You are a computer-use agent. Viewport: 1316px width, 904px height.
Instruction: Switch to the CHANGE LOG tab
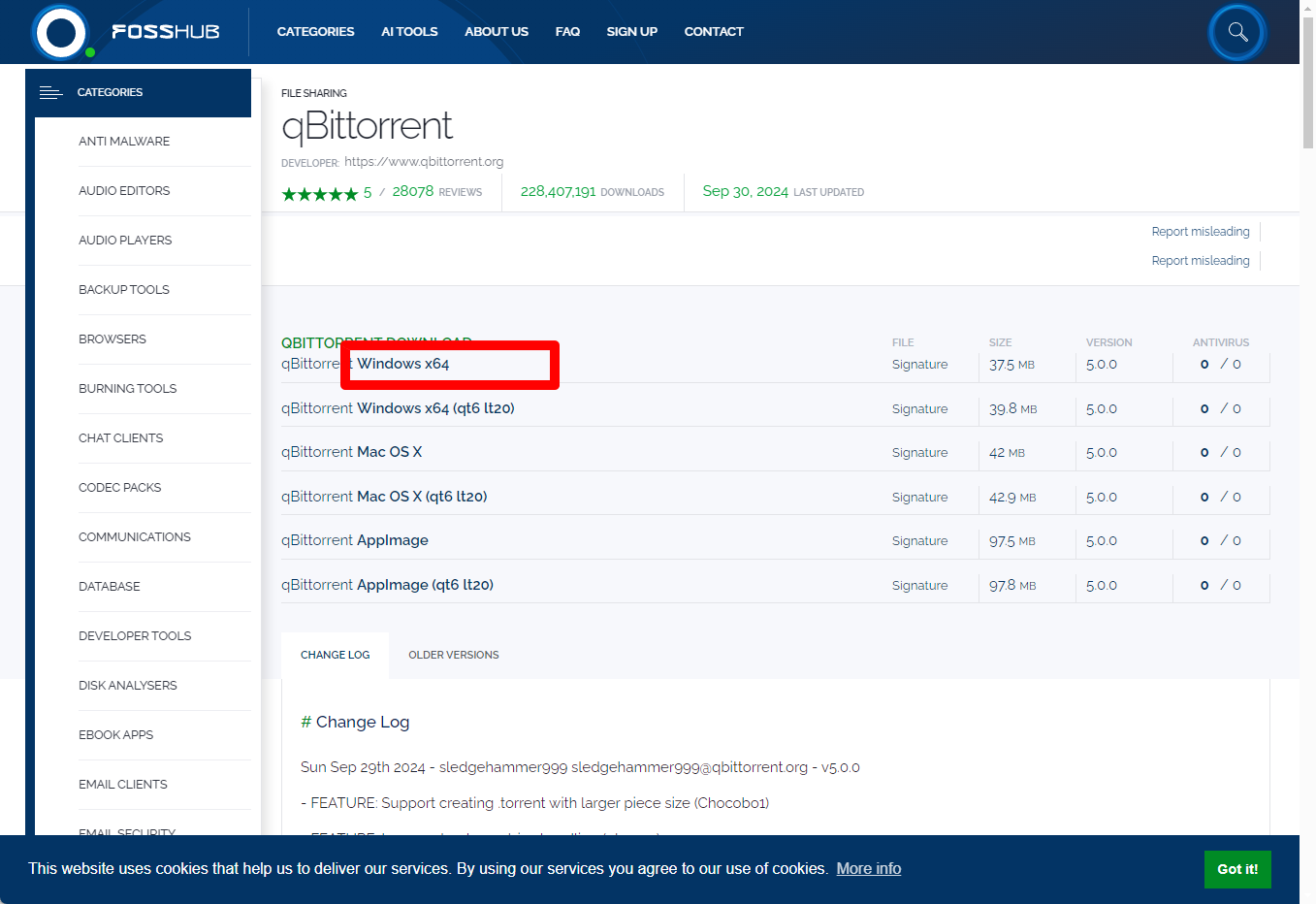pos(335,656)
